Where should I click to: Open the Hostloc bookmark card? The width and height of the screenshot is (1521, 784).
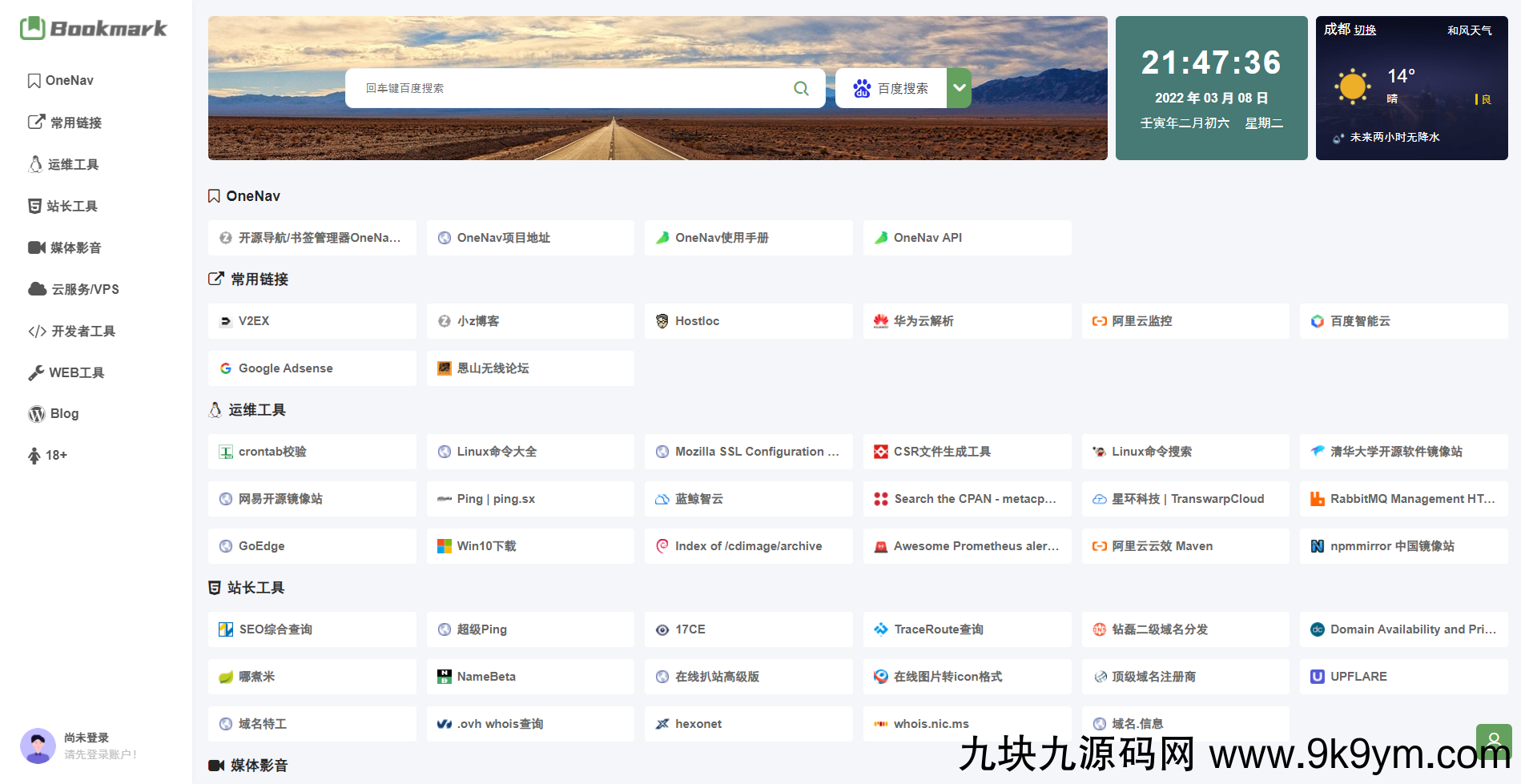coord(748,321)
